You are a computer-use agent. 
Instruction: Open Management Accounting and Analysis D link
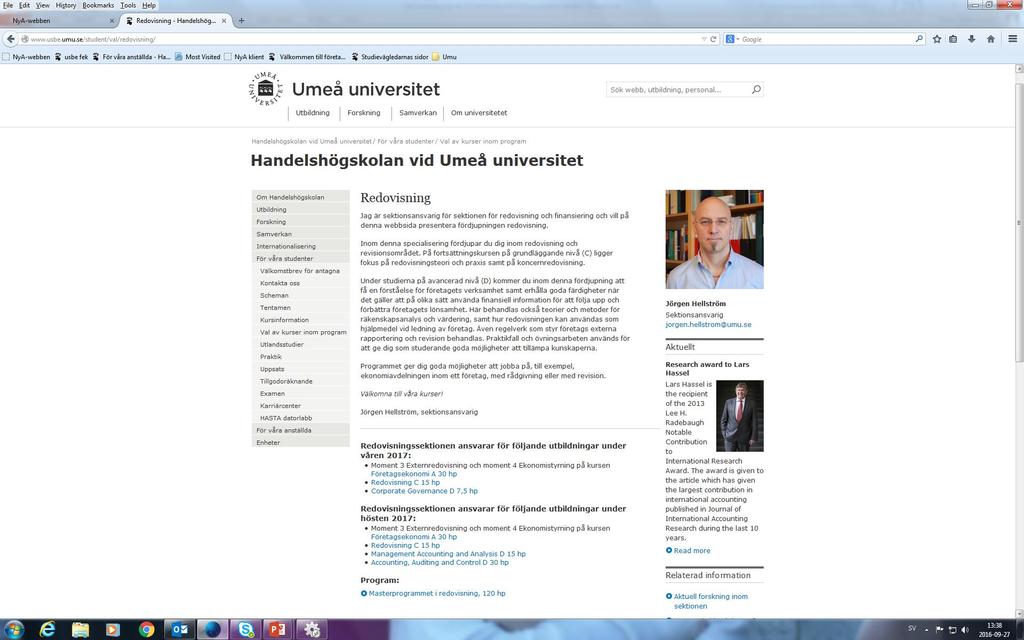click(448, 554)
